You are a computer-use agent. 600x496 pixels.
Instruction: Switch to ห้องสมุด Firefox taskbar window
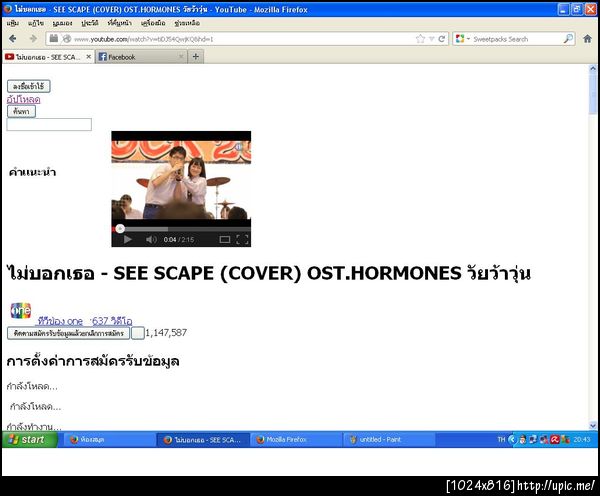point(108,440)
